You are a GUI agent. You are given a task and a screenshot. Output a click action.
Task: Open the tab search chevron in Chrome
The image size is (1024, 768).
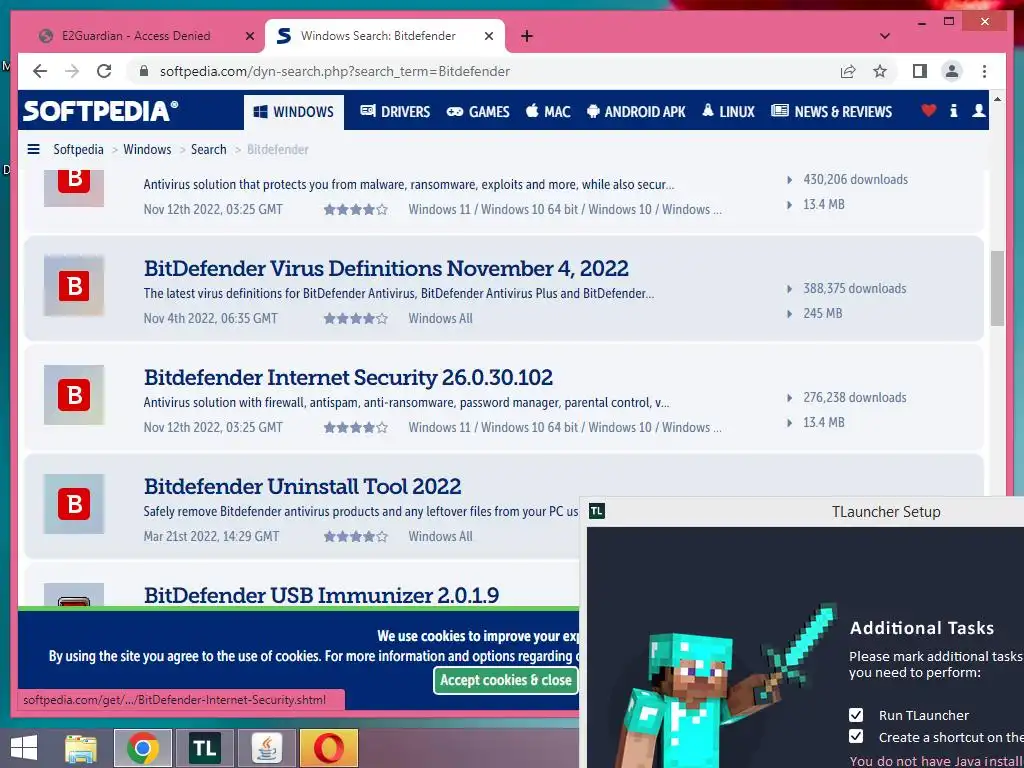click(x=885, y=36)
